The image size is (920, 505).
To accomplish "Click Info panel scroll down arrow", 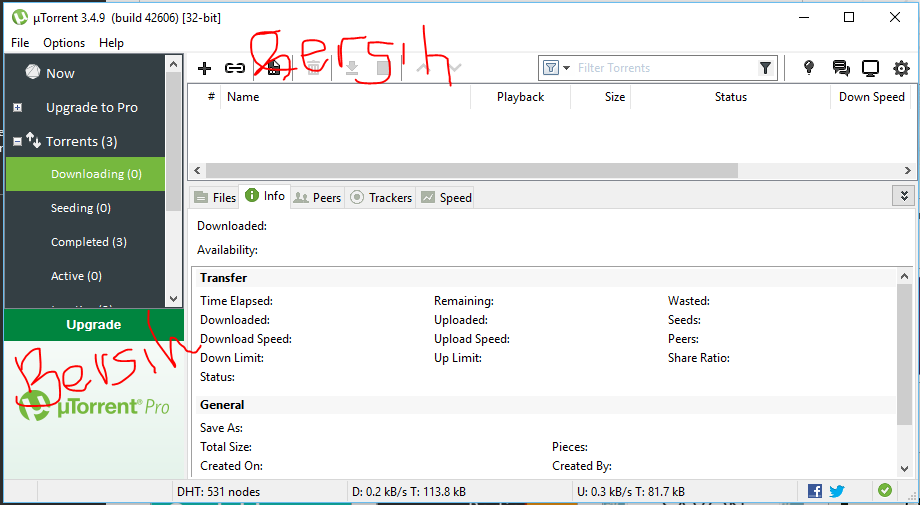I will click(x=904, y=469).
